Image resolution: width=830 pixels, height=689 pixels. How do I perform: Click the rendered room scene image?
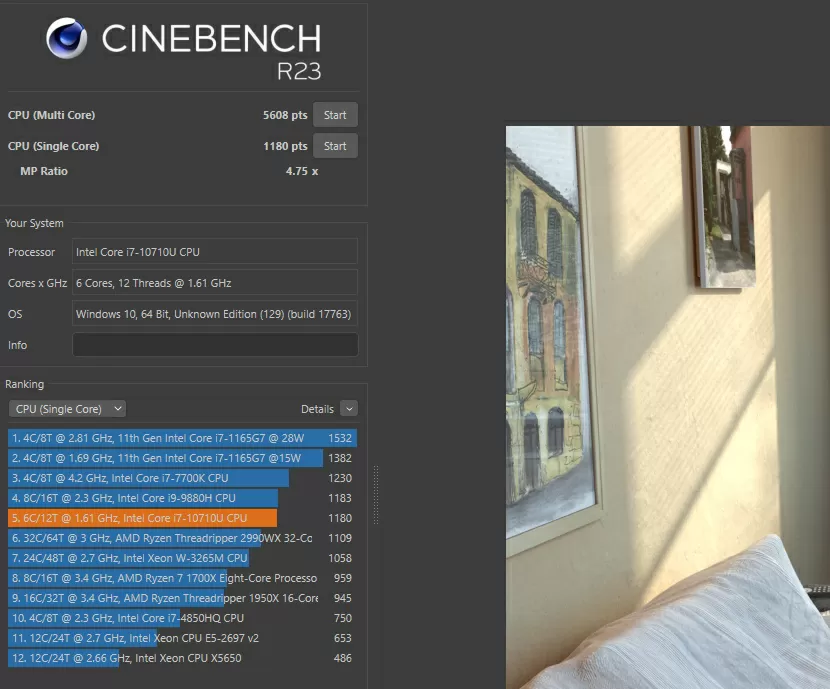click(667, 400)
